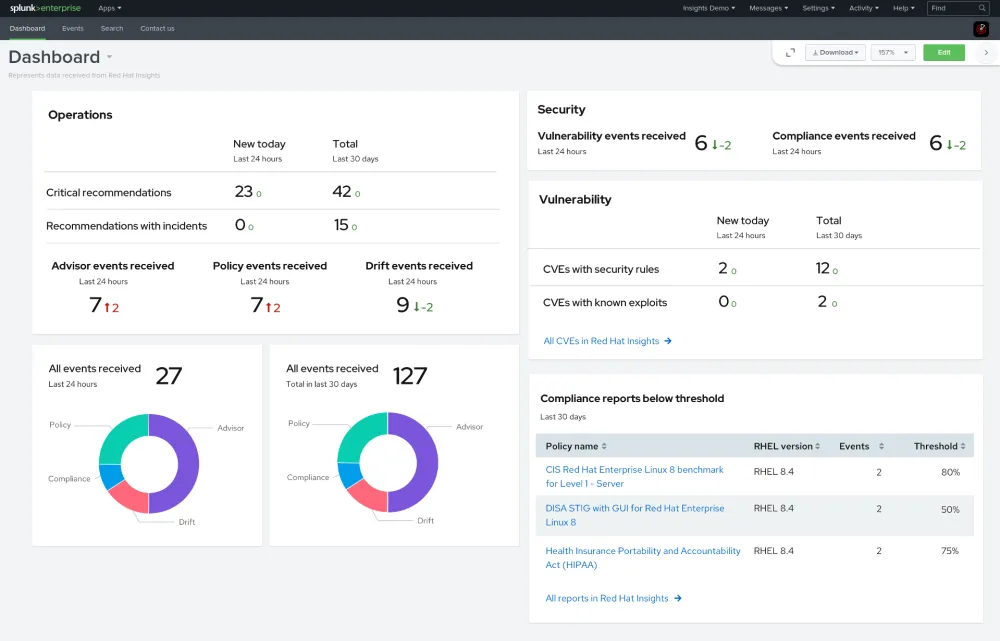Viewport: 1000px width, 641px height.
Task: Click the sort icon on the Events column
Action: (x=881, y=446)
